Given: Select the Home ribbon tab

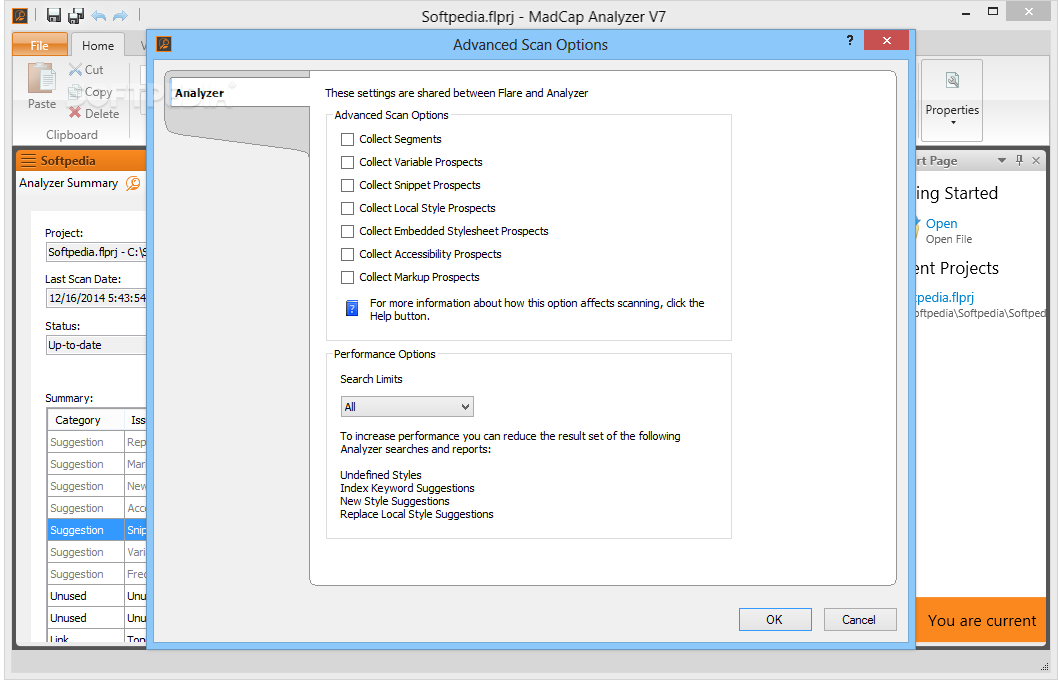Looking at the screenshot, I should 98,45.
